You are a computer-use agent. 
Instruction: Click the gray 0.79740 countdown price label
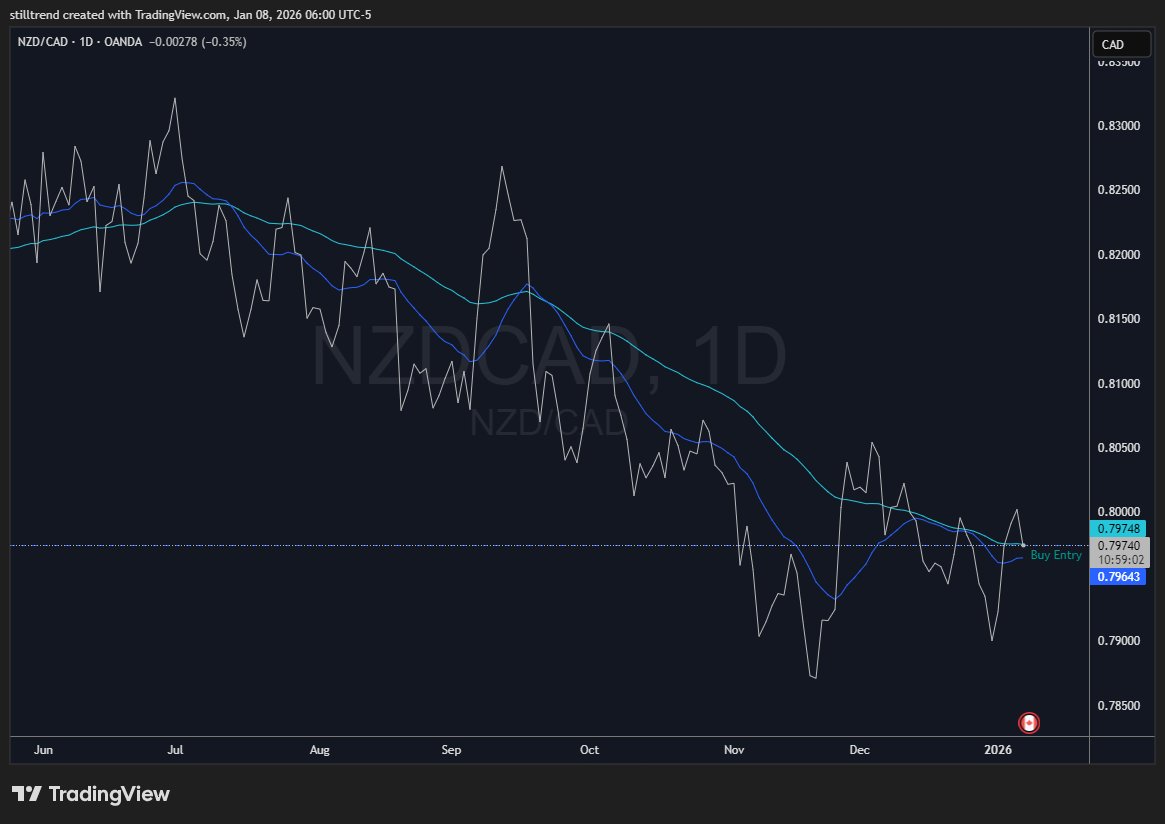pyautogui.click(x=1117, y=545)
